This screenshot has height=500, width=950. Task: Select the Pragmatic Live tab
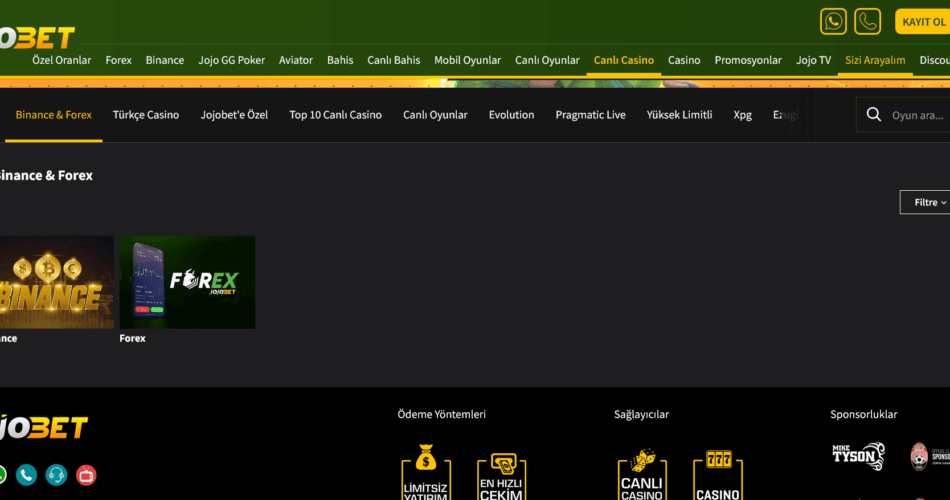(x=590, y=115)
